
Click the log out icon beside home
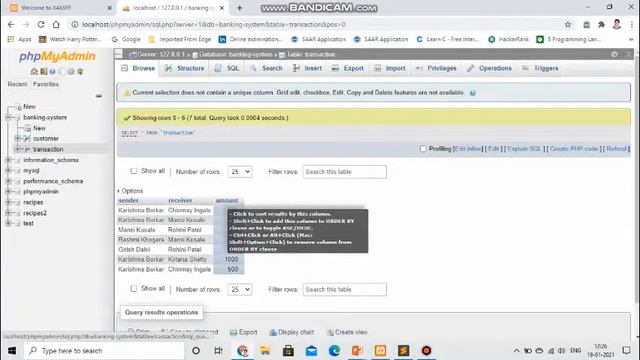point(43,71)
